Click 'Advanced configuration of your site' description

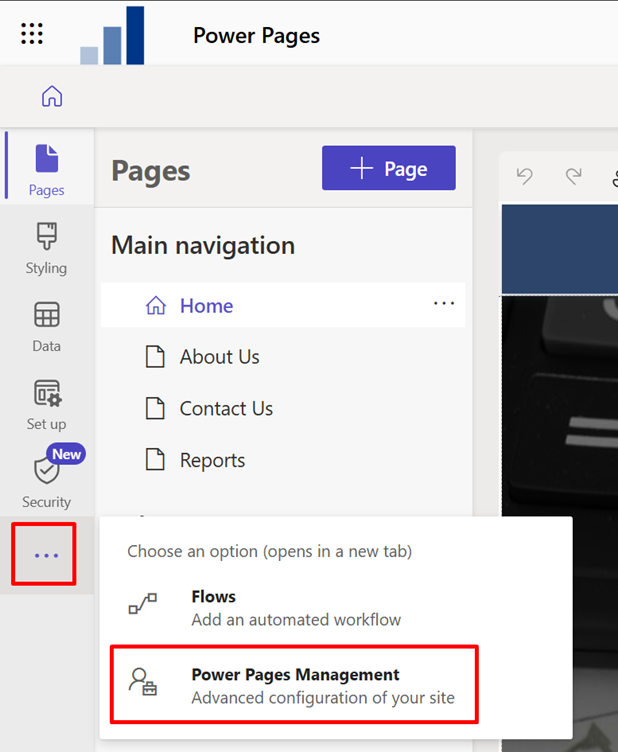click(323, 697)
